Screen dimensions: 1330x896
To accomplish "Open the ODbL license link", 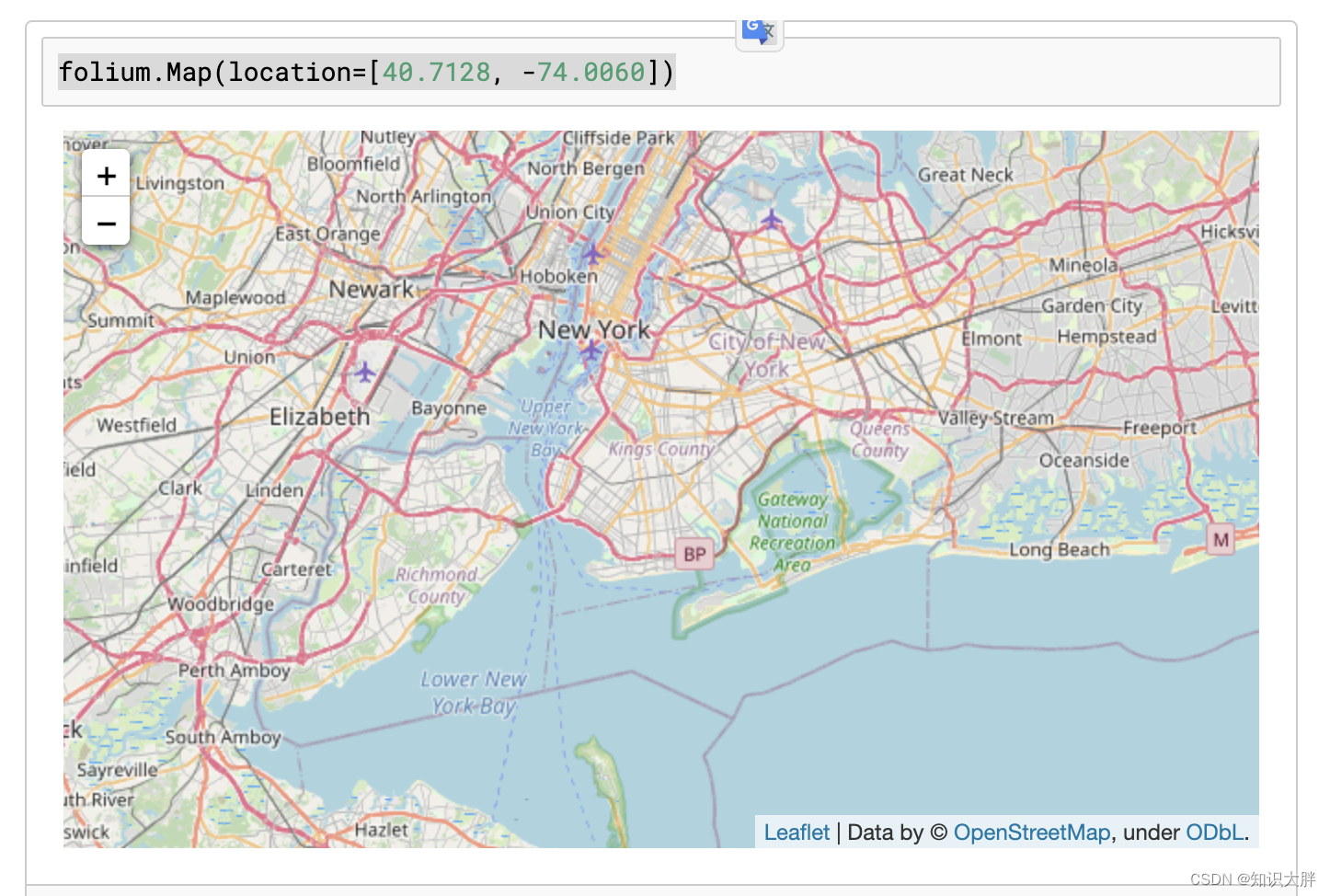I will (x=1214, y=833).
